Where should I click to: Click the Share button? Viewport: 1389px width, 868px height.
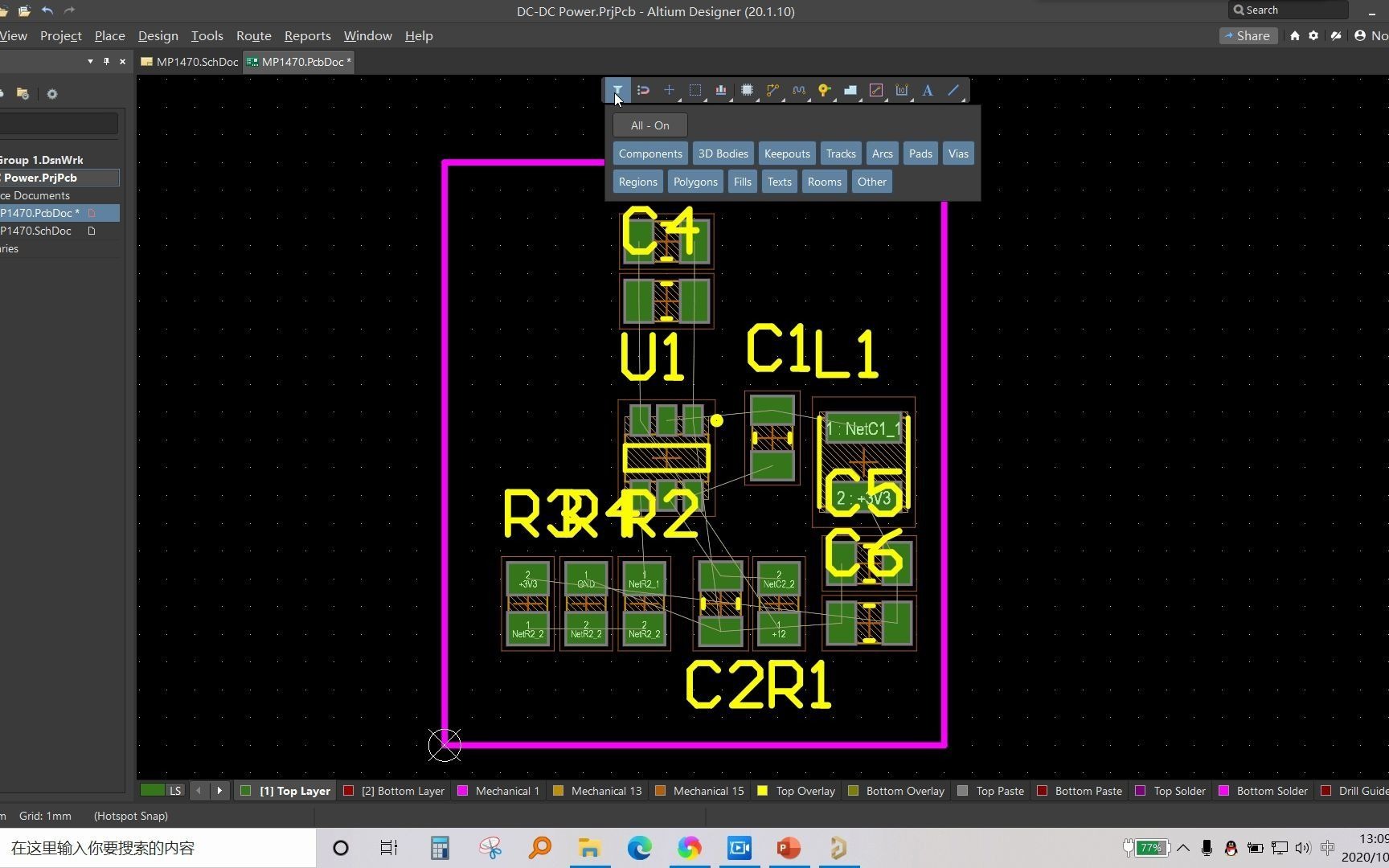tap(1248, 35)
